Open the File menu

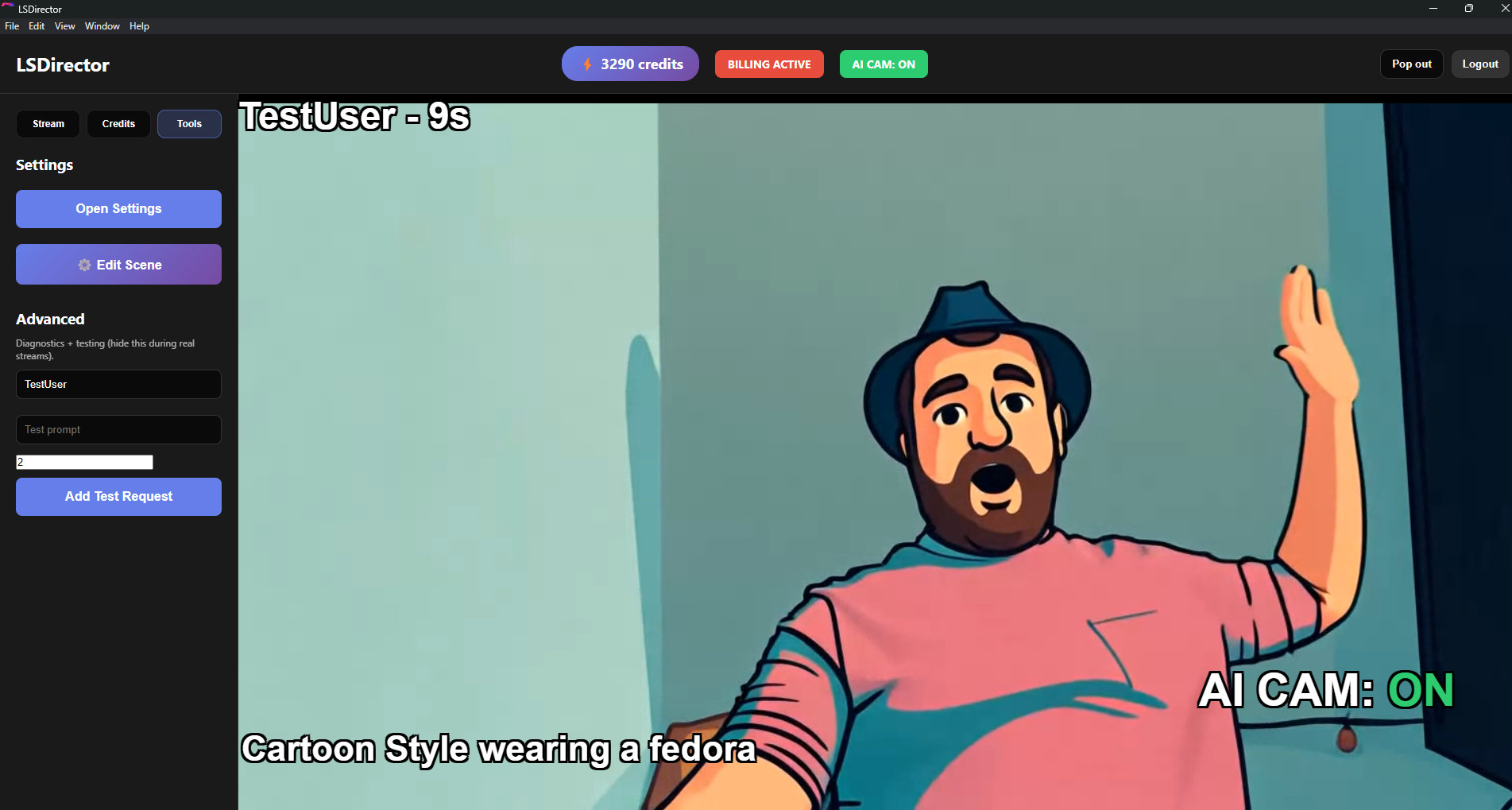coord(12,26)
